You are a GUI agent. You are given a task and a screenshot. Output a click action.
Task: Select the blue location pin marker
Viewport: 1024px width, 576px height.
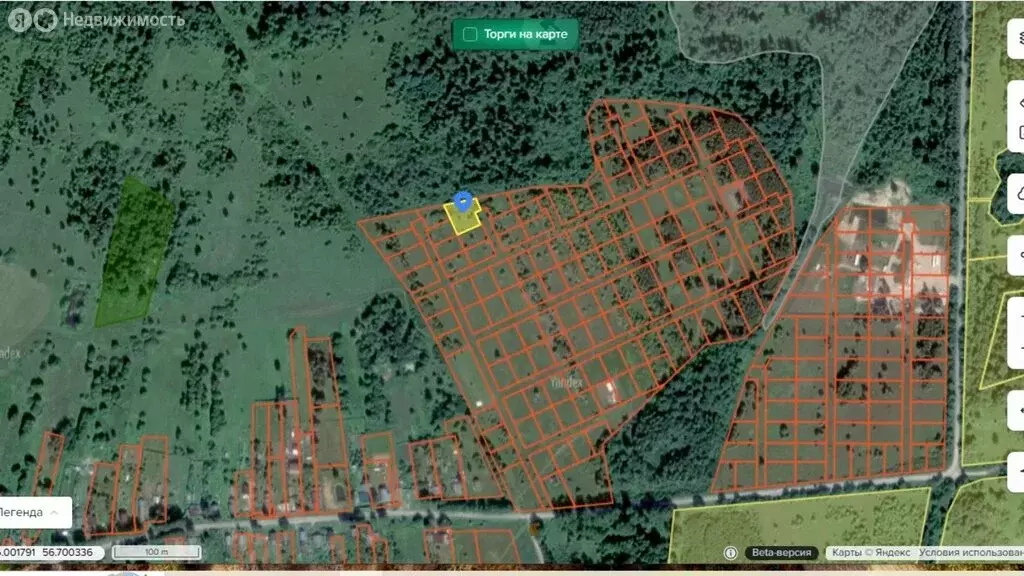pos(463,202)
